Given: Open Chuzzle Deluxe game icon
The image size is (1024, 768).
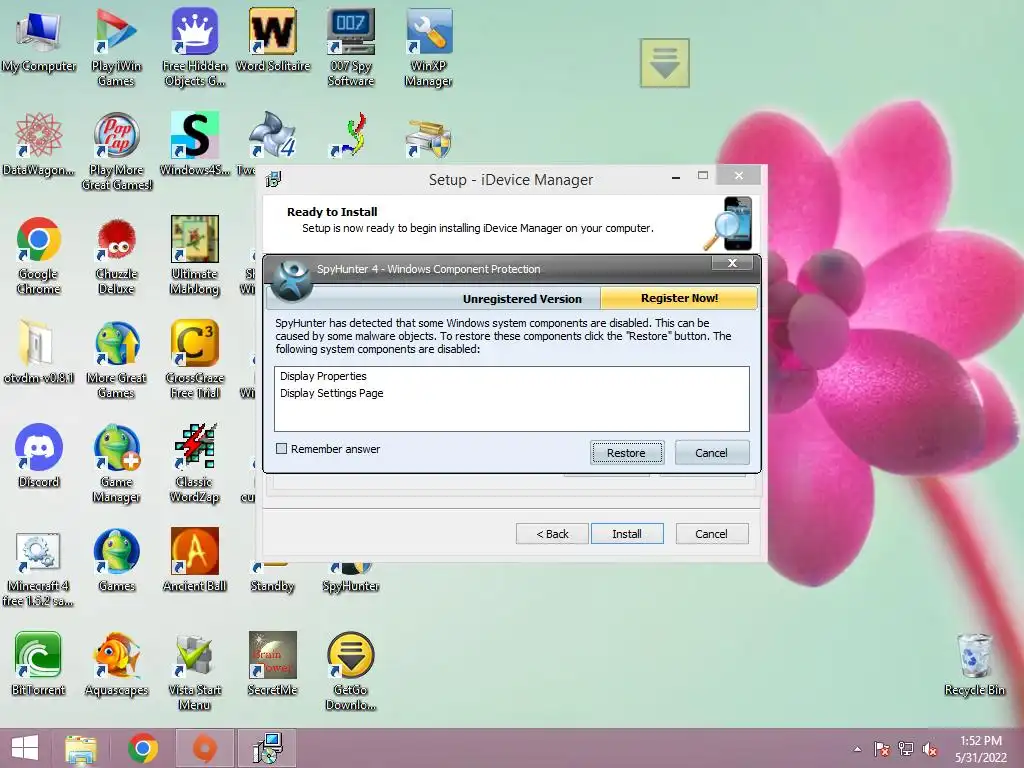Looking at the screenshot, I should (116, 256).
